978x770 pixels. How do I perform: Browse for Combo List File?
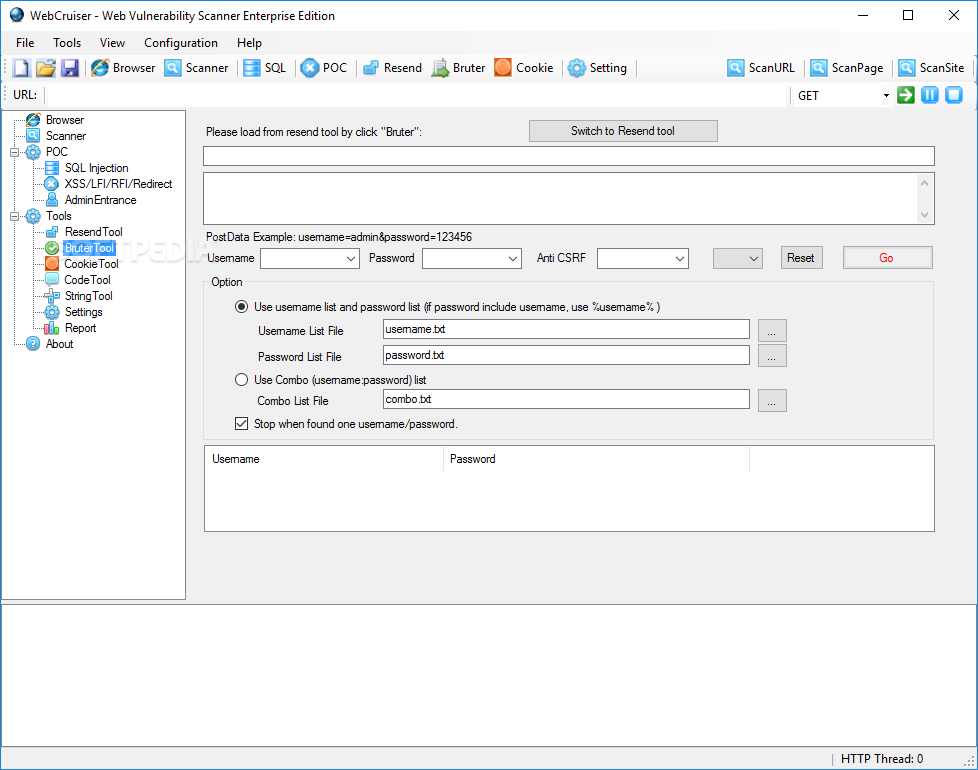pyautogui.click(x=772, y=400)
